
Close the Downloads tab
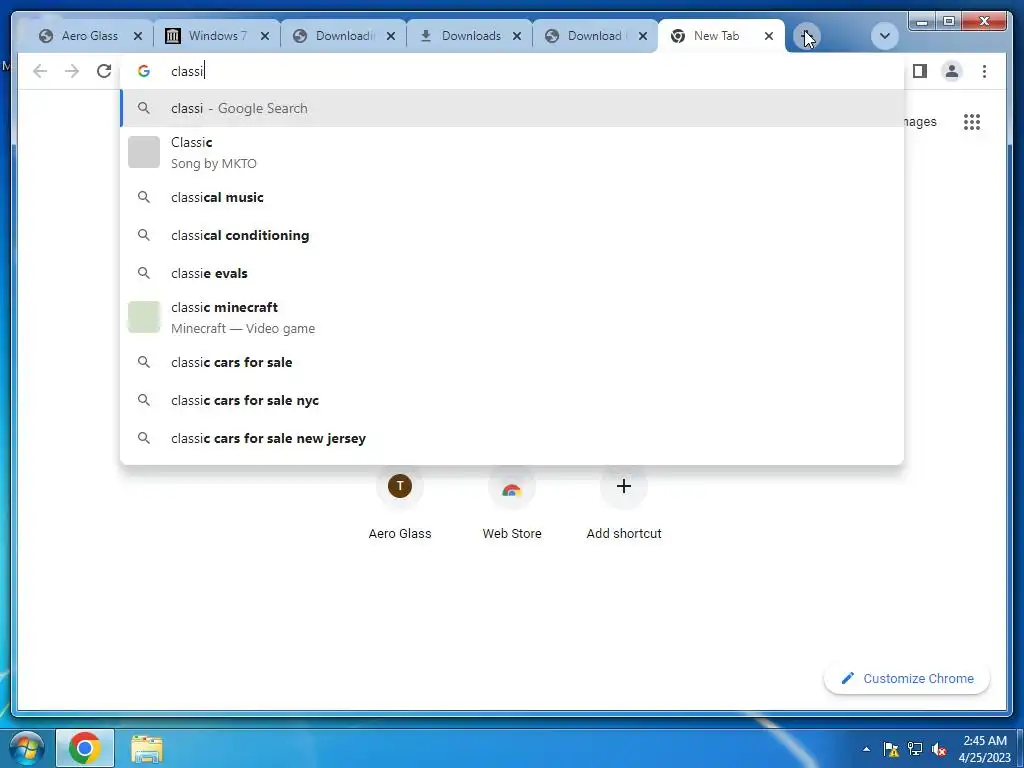point(517,36)
